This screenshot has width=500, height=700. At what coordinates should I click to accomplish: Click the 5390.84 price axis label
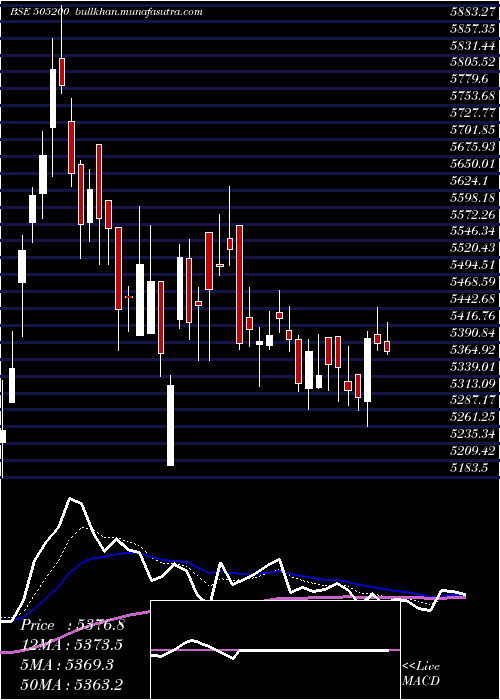pyautogui.click(x=473, y=333)
